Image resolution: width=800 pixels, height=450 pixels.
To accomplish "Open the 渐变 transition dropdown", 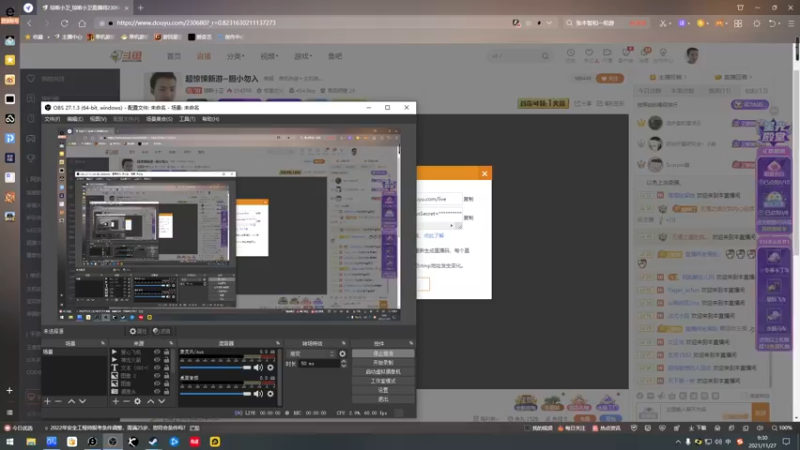I will pos(312,354).
